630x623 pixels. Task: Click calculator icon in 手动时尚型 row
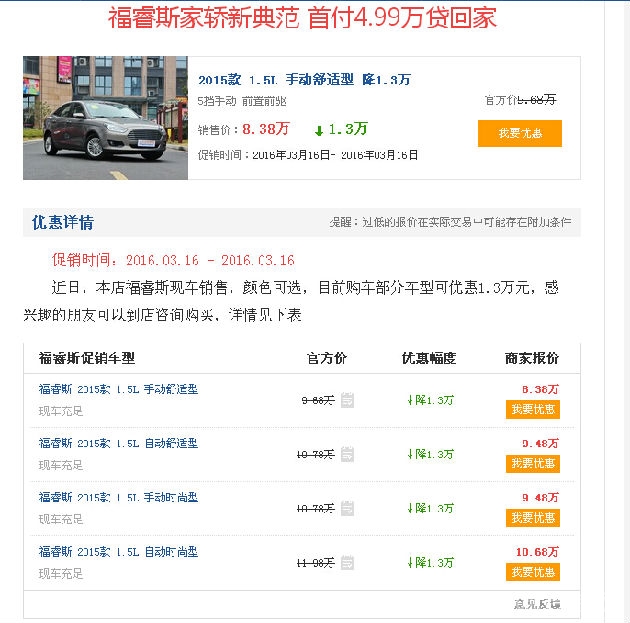point(347,508)
